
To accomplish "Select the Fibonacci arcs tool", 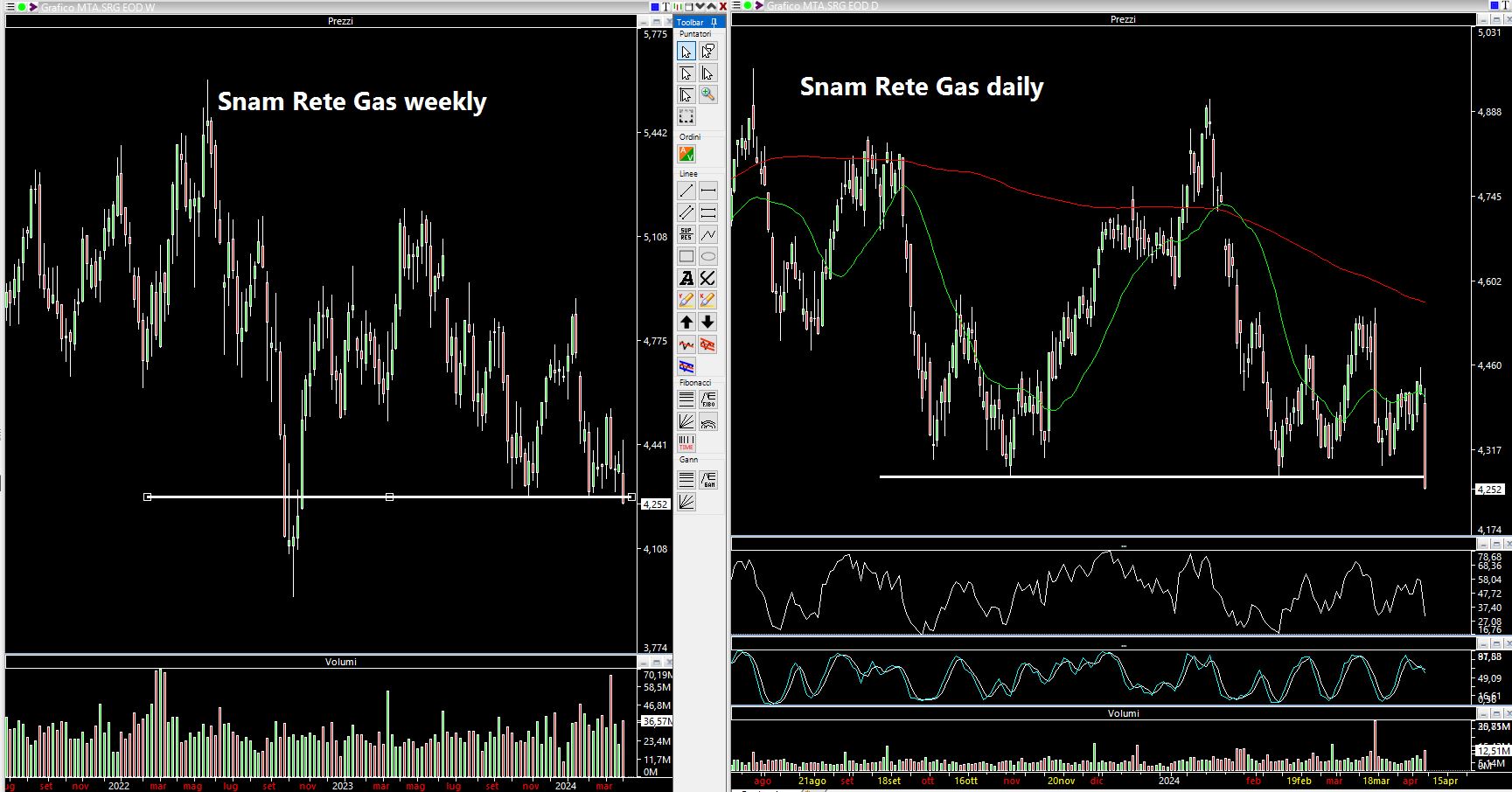I will point(708,422).
